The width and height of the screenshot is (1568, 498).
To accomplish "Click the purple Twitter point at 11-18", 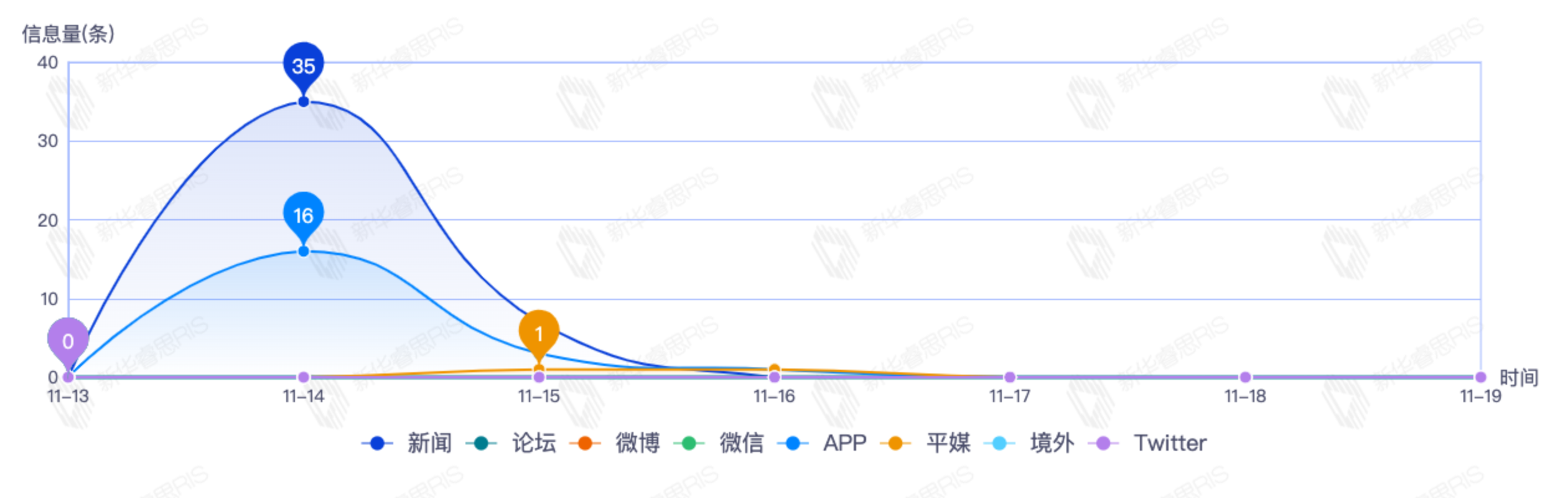I will pos(1245,377).
